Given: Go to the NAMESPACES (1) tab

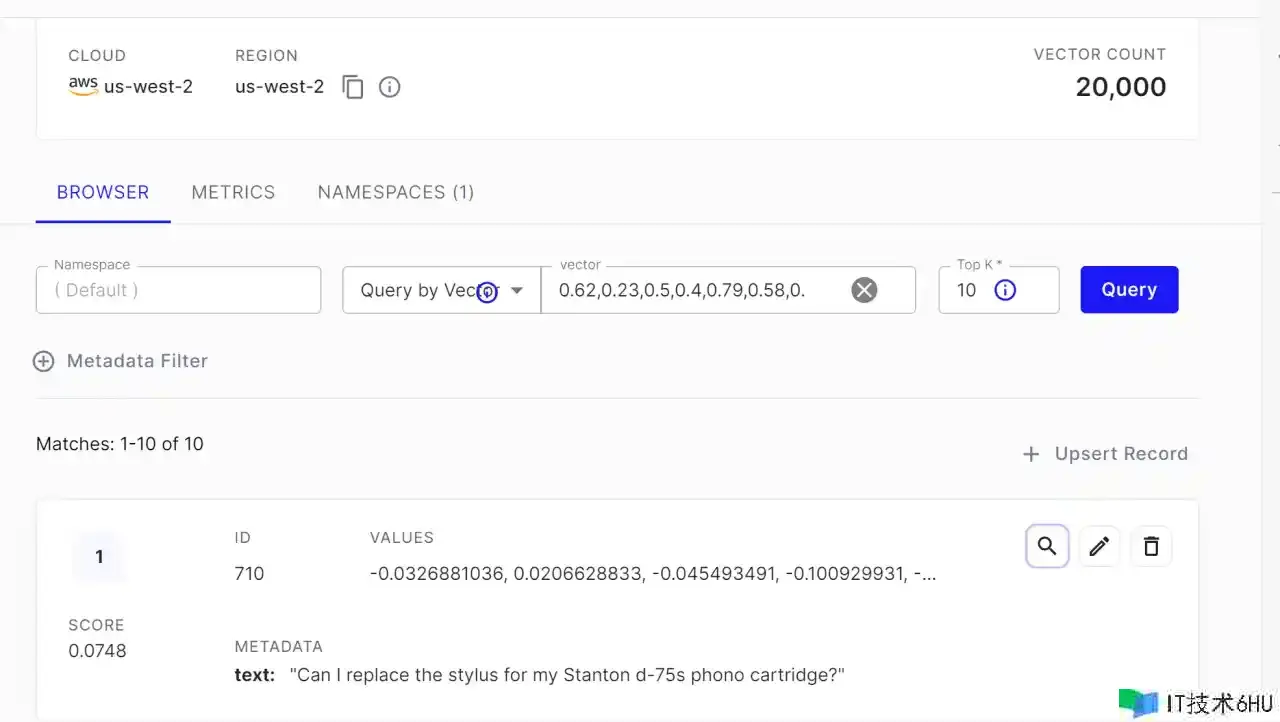Looking at the screenshot, I should pos(395,192).
